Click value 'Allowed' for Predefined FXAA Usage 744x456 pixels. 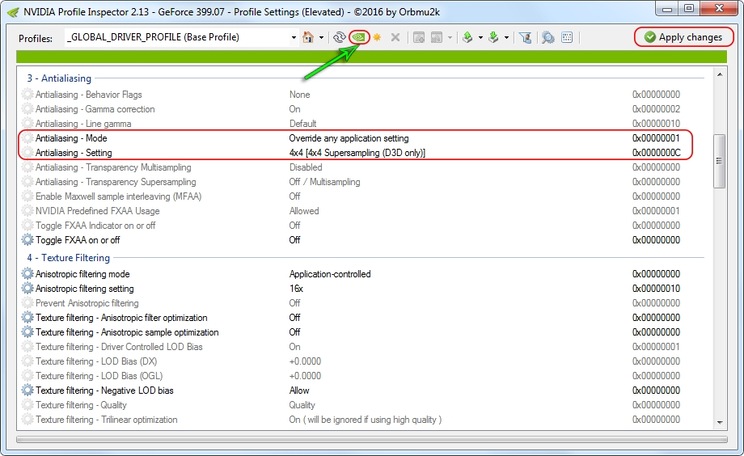(x=304, y=211)
